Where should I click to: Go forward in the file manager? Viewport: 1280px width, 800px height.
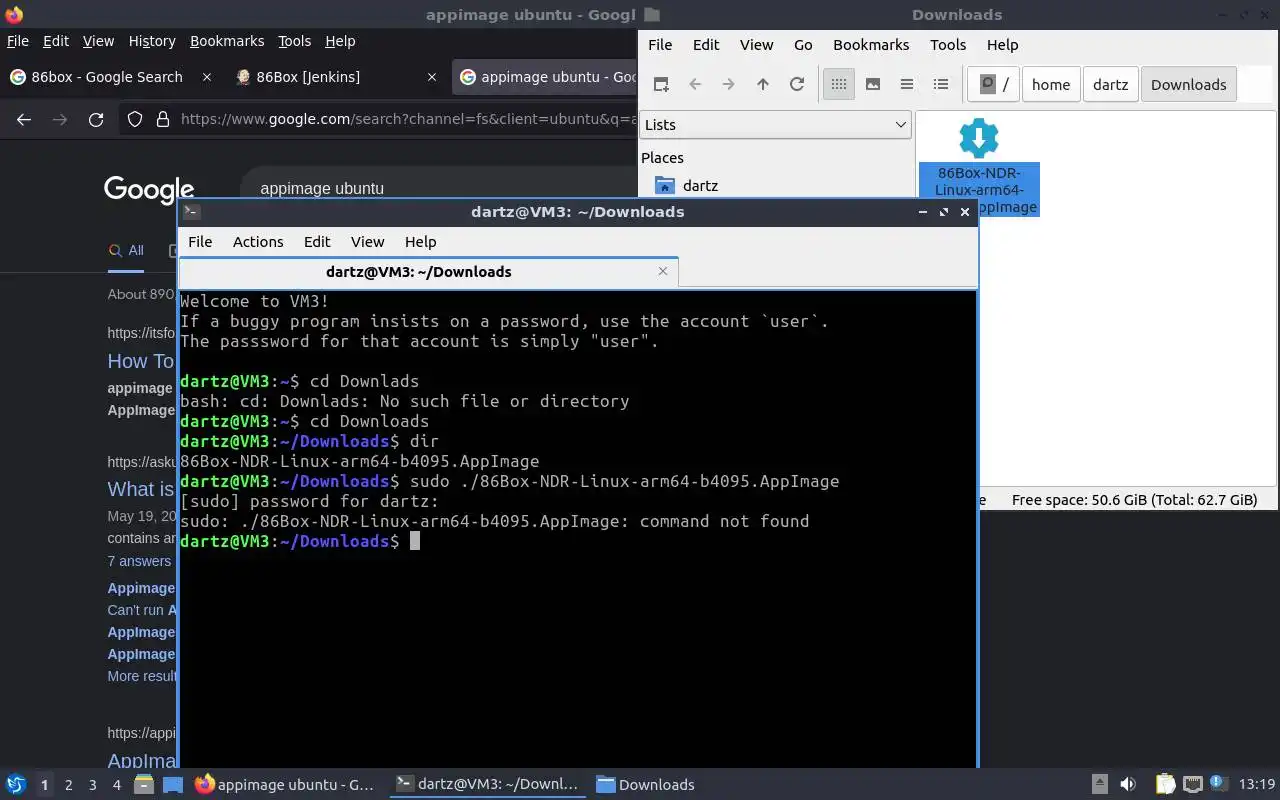pos(729,85)
